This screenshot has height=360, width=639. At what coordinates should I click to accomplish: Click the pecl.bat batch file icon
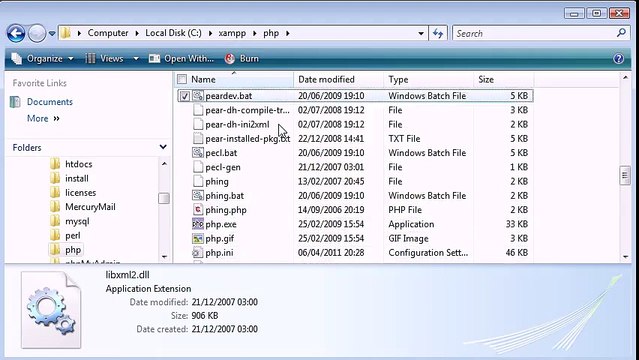(x=198, y=152)
